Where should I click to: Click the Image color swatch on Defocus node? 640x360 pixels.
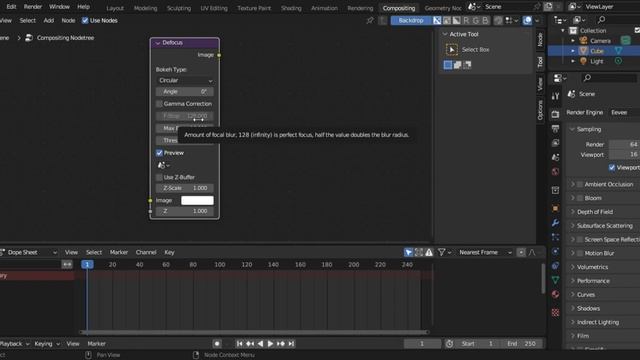pos(197,200)
